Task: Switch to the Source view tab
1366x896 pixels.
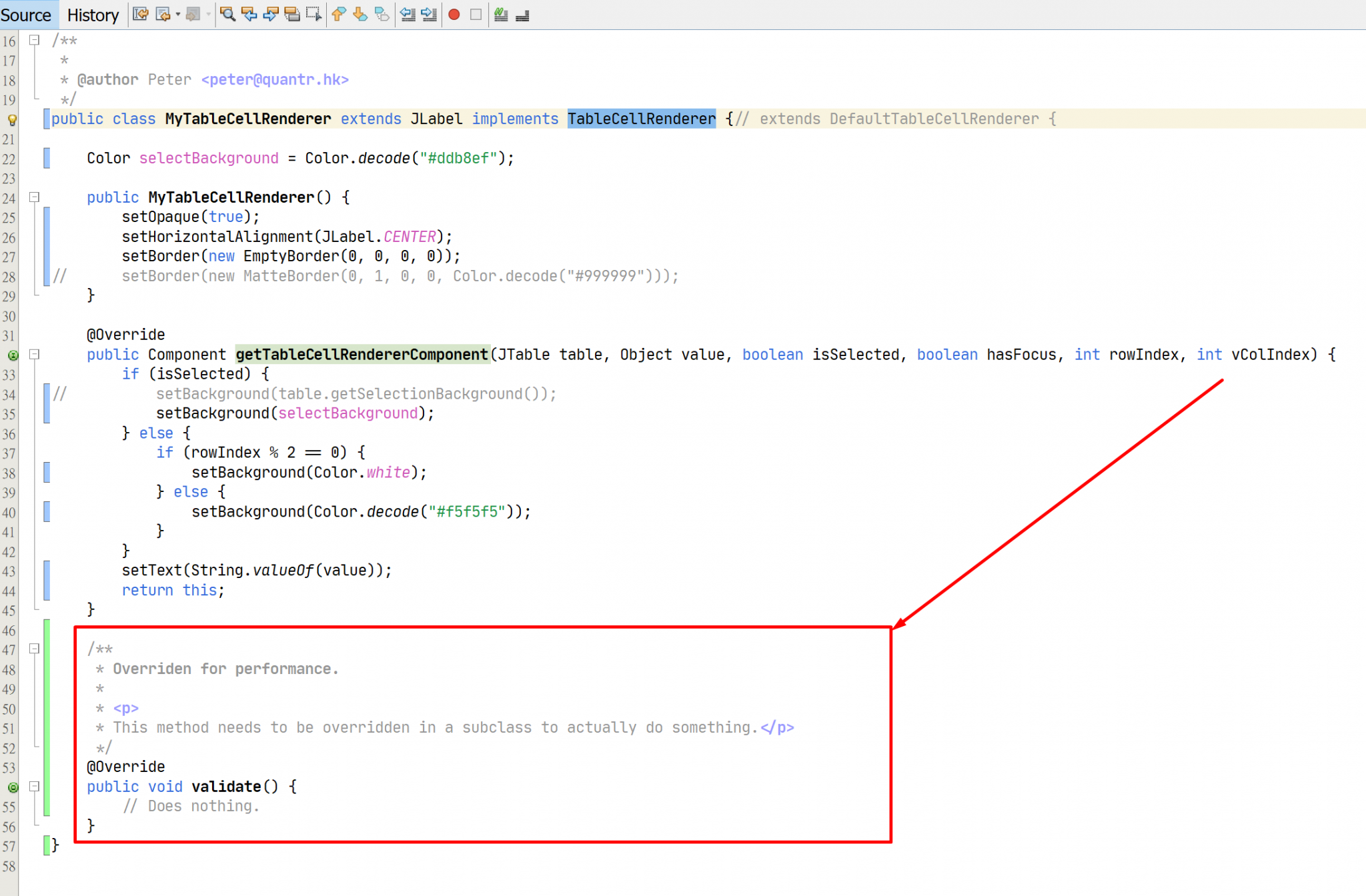Action: (x=25, y=15)
